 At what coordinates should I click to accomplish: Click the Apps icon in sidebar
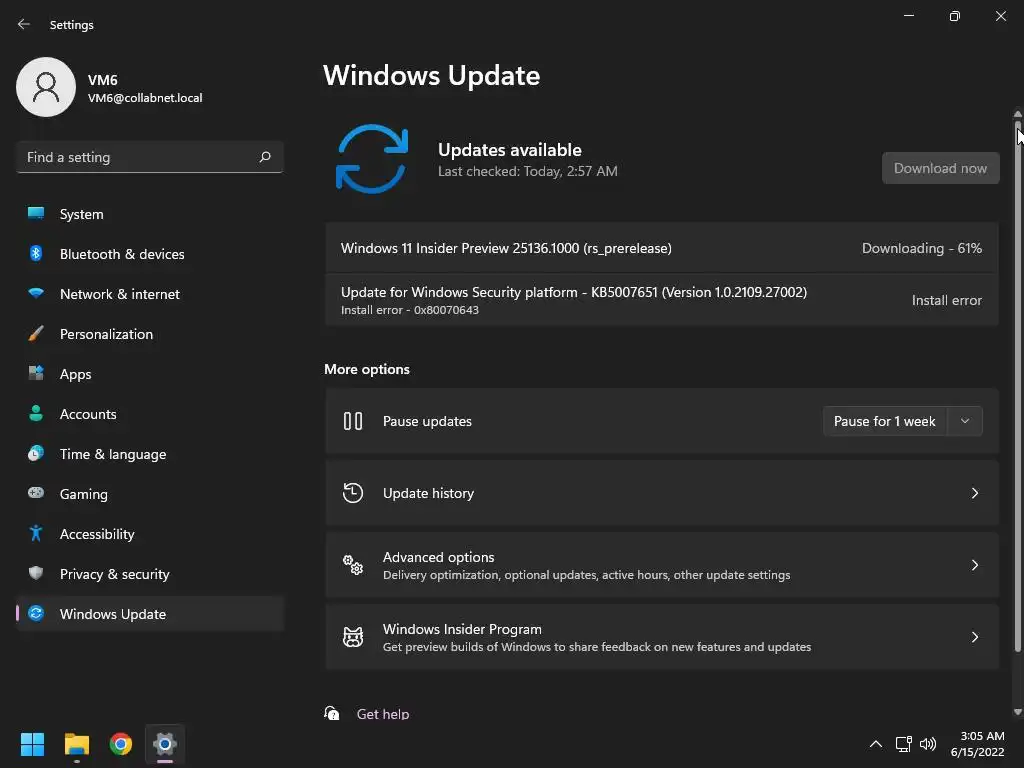(36, 374)
